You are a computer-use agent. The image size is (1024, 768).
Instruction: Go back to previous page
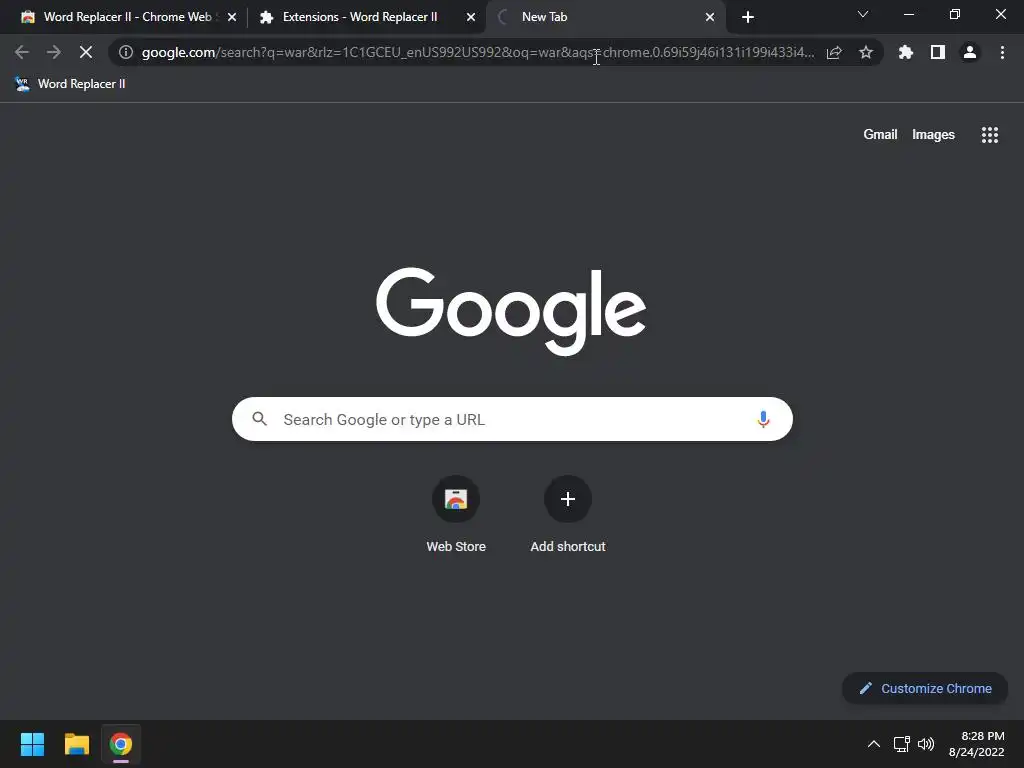click(x=22, y=52)
